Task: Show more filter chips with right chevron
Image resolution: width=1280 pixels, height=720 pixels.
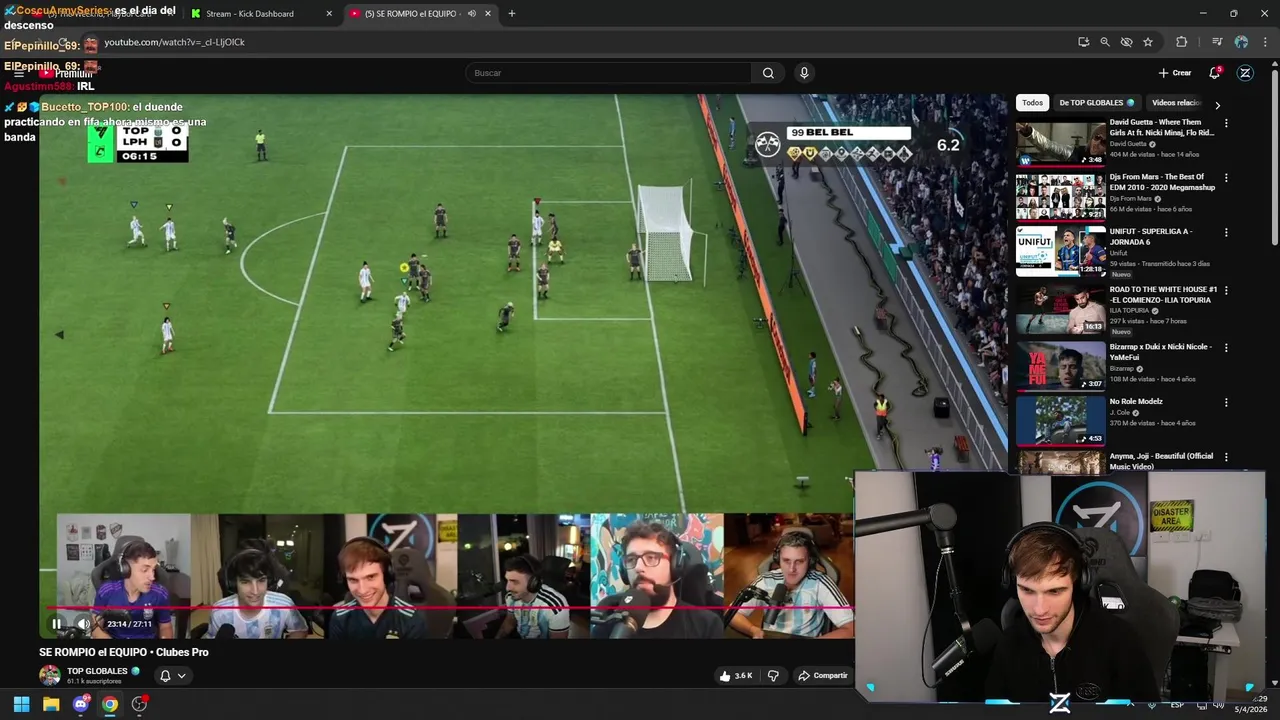Action: [x=1217, y=104]
